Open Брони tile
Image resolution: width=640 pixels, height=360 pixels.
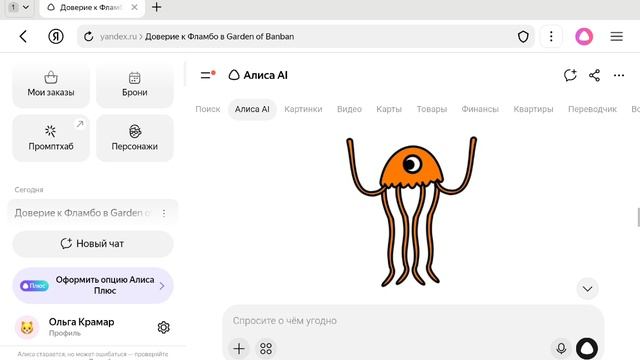tap(135, 85)
